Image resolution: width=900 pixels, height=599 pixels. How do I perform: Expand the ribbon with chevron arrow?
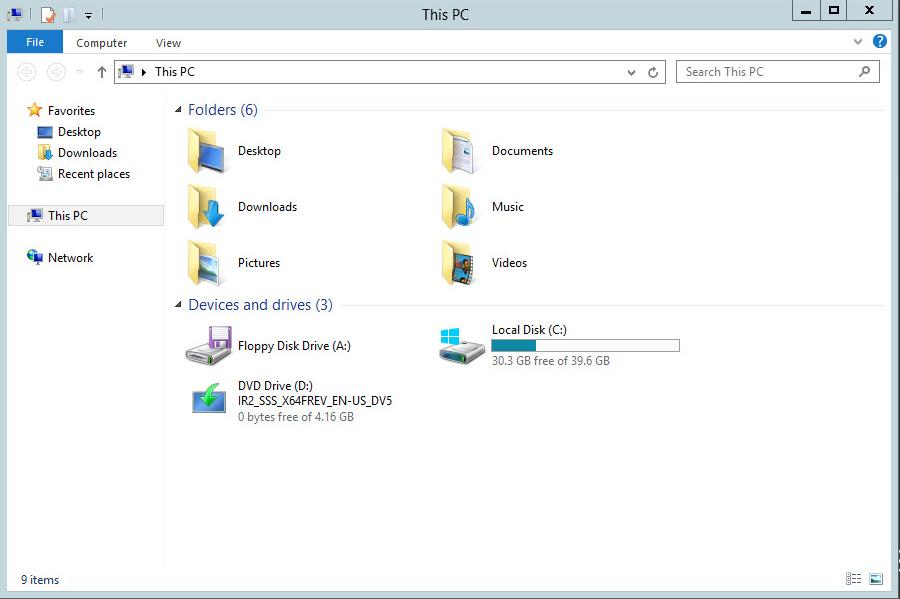click(x=858, y=42)
